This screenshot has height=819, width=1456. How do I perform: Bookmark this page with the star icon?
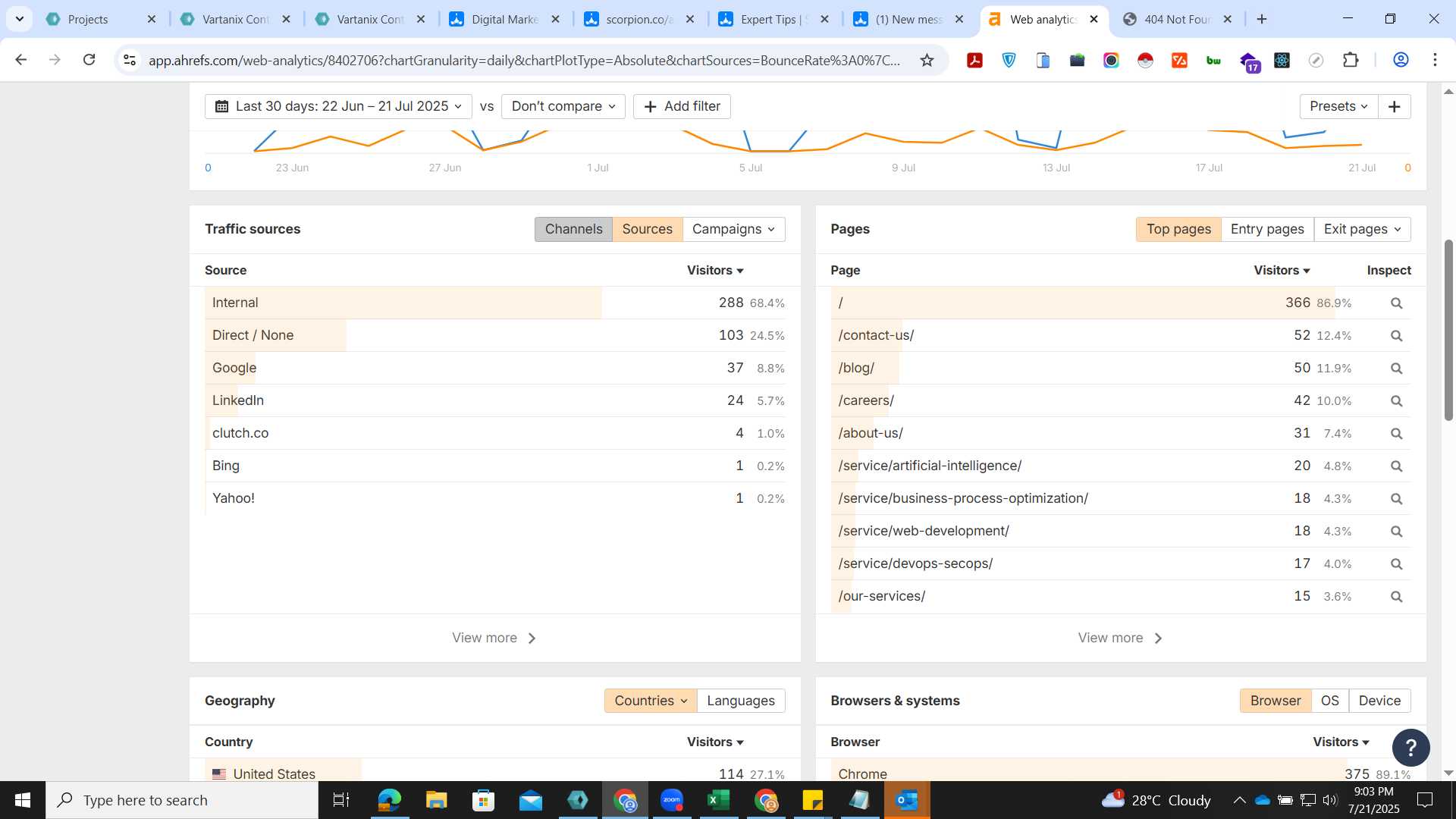tap(927, 60)
